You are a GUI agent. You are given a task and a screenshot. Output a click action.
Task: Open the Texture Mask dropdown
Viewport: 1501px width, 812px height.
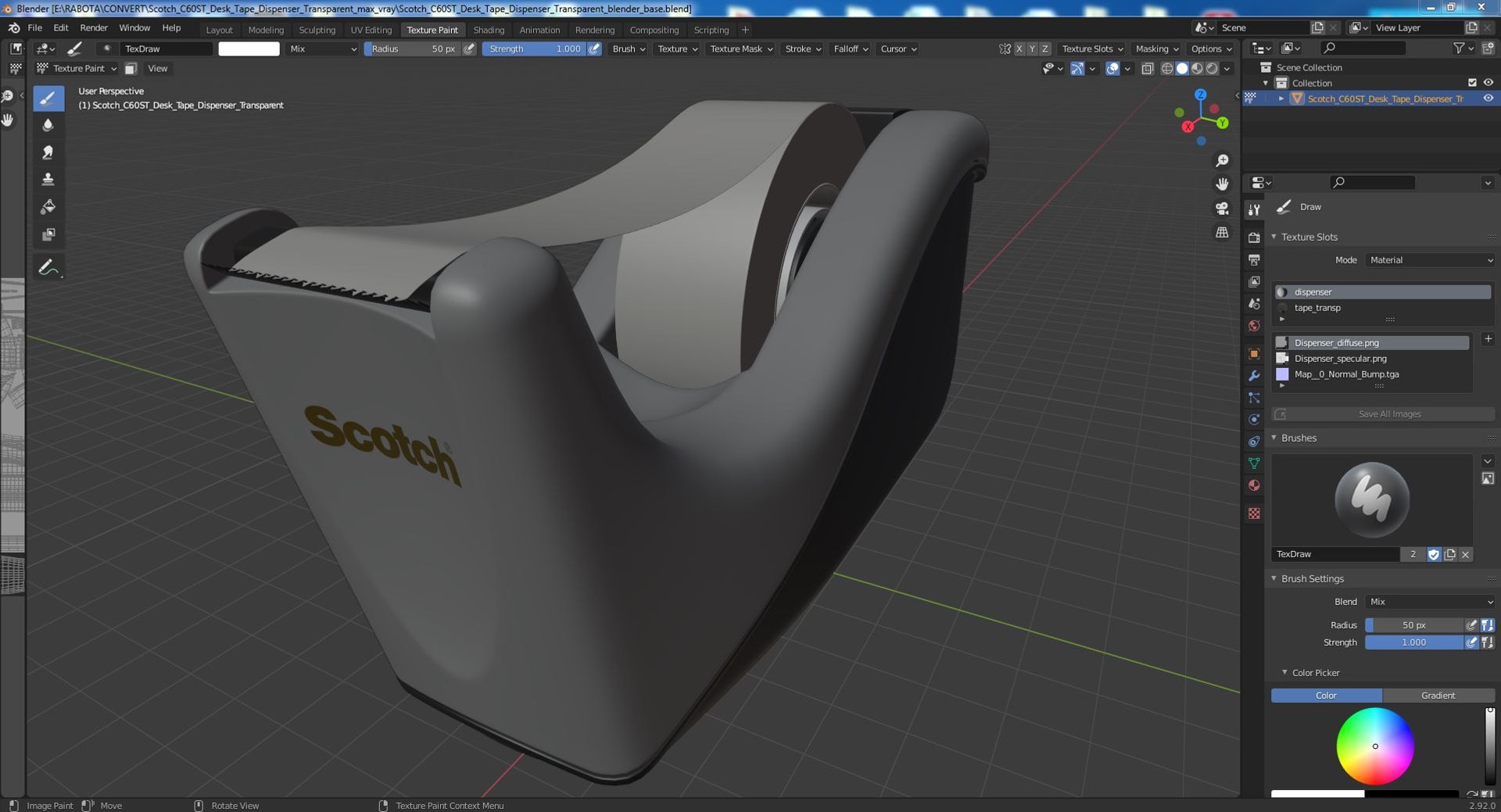click(x=741, y=48)
